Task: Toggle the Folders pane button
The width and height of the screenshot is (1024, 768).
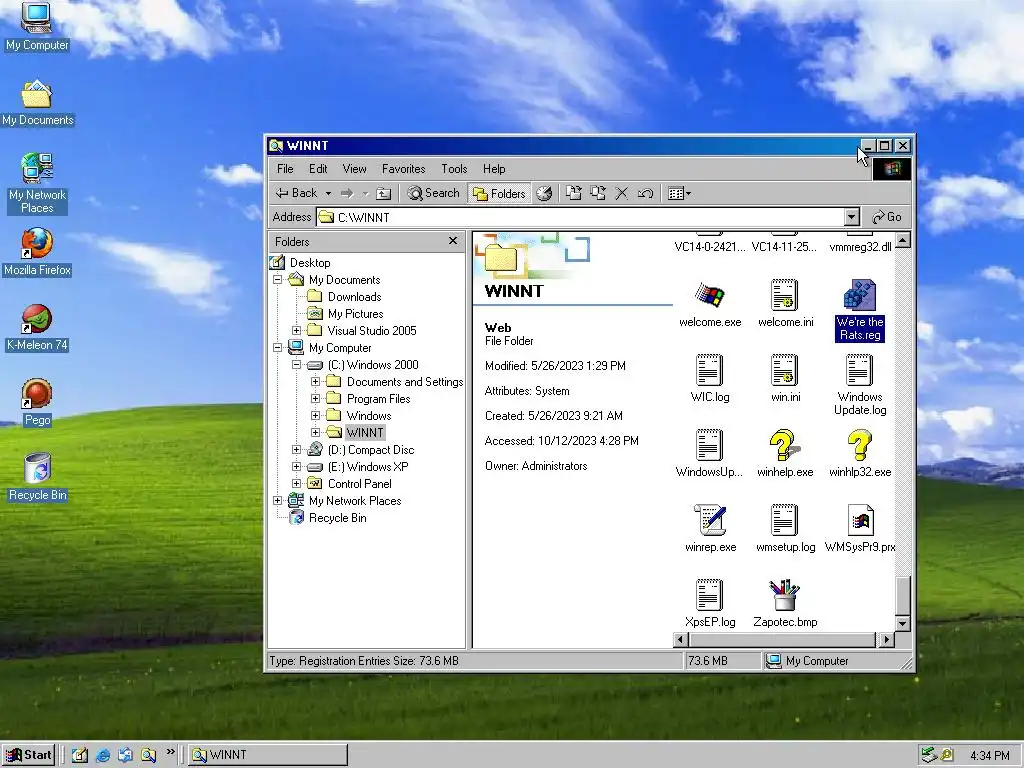Action: click(x=500, y=193)
